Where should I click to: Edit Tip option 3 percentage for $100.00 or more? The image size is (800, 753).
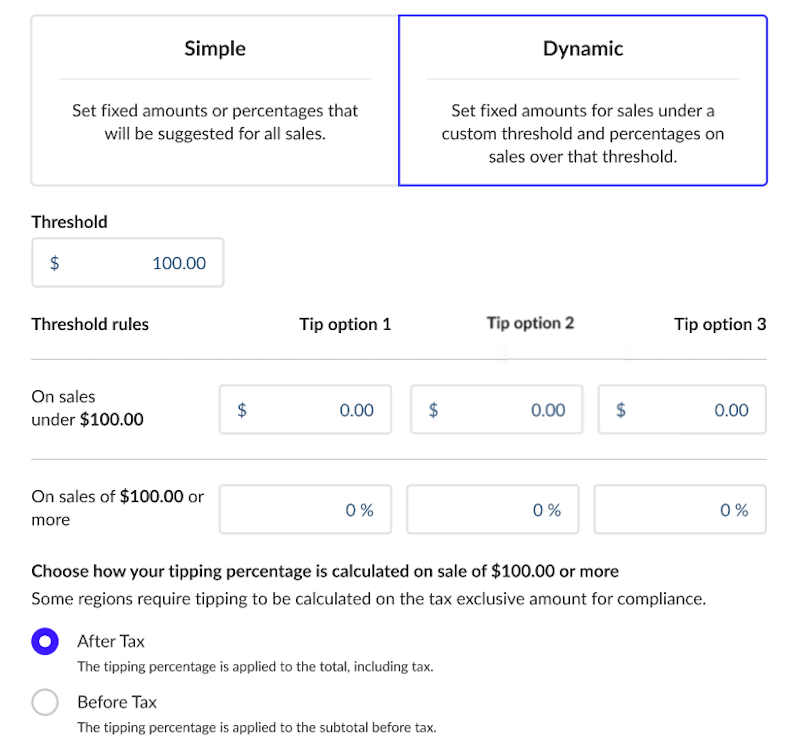[681, 510]
